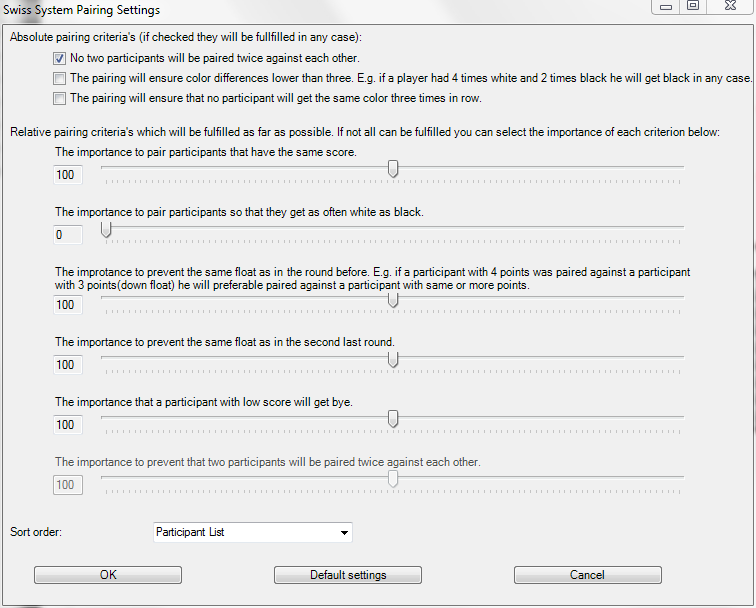756x608 pixels.
Task: Uncheck no two participants paired twice option
Action: [x=59, y=59]
